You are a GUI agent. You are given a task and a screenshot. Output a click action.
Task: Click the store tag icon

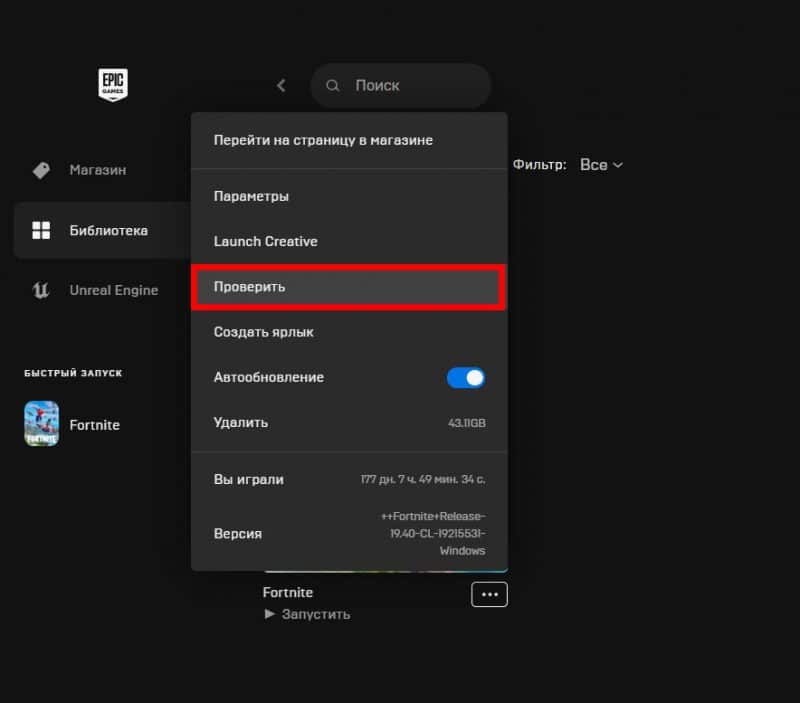tap(41, 170)
